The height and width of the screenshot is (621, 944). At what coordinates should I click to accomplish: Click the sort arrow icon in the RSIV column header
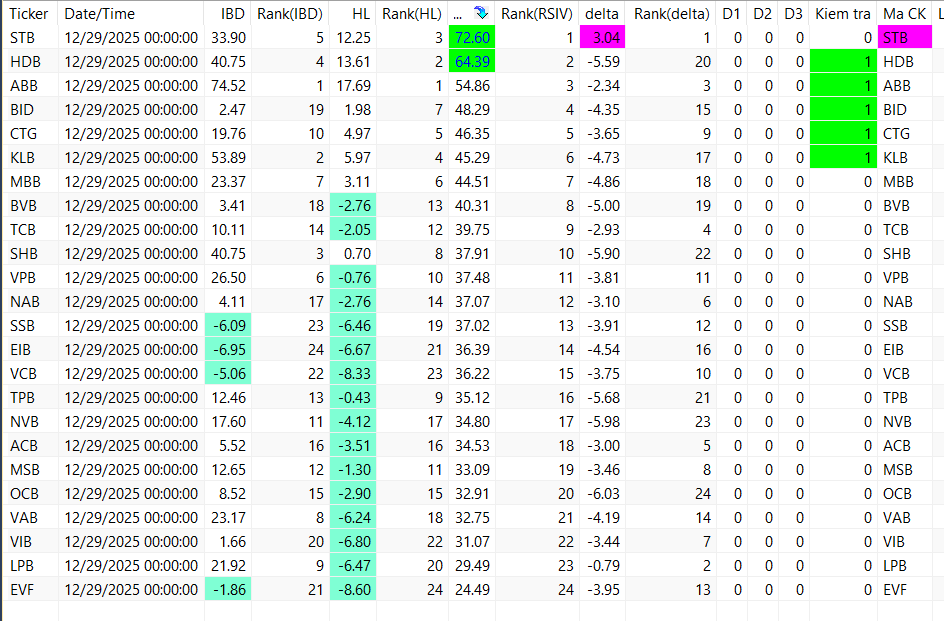click(x=480, y=13)
